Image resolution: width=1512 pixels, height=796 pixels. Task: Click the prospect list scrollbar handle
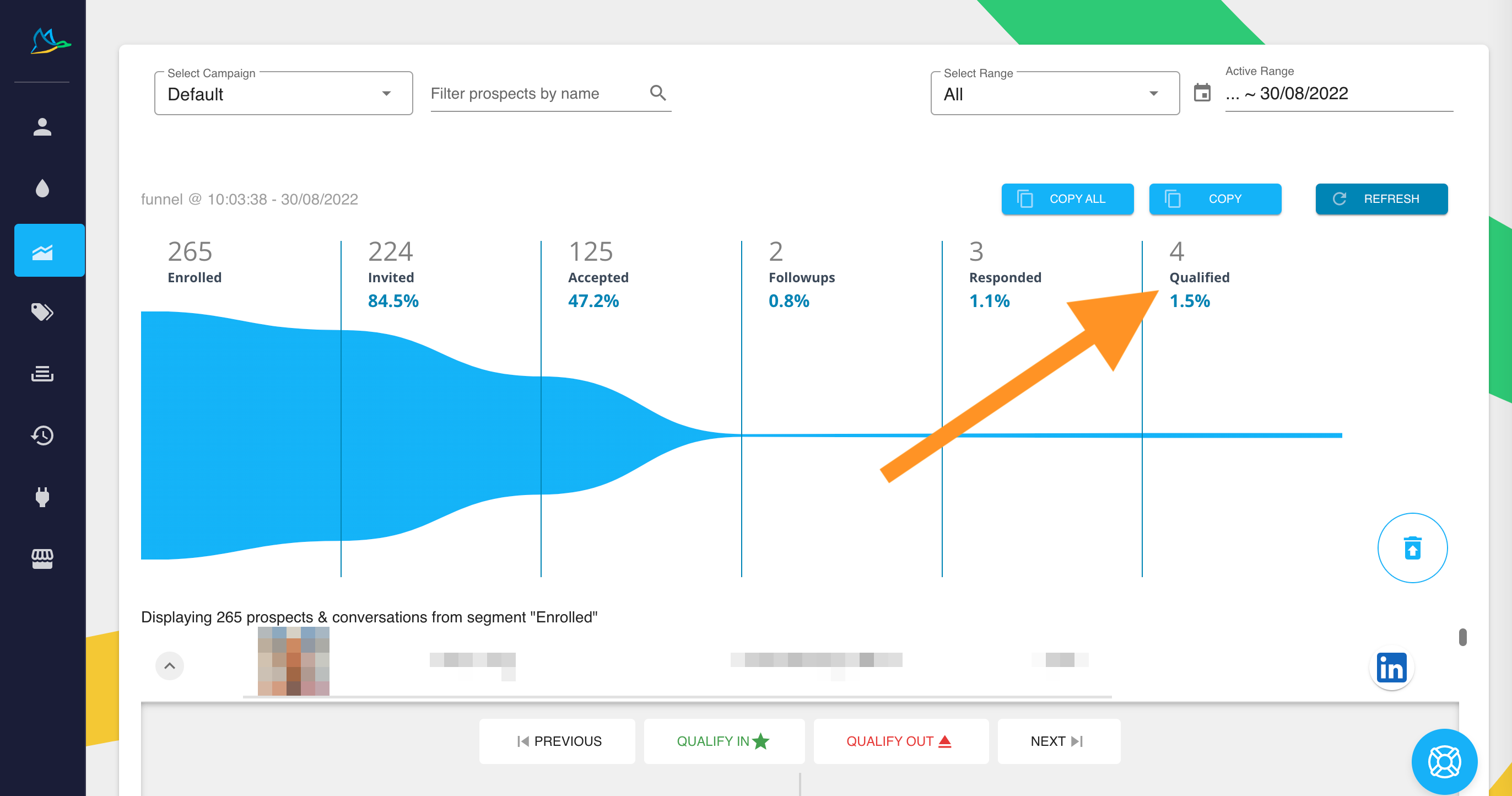(1462, 637)
